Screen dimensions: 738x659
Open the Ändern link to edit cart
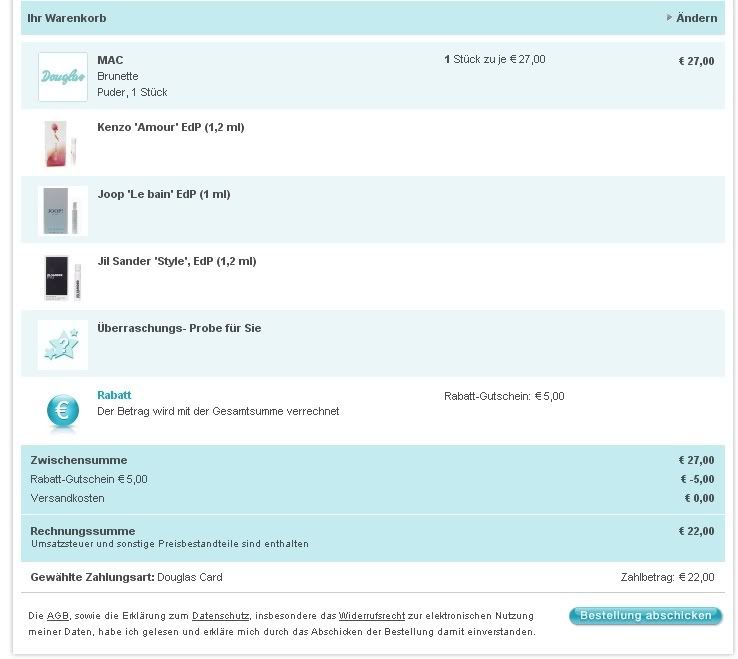point(696,18)
